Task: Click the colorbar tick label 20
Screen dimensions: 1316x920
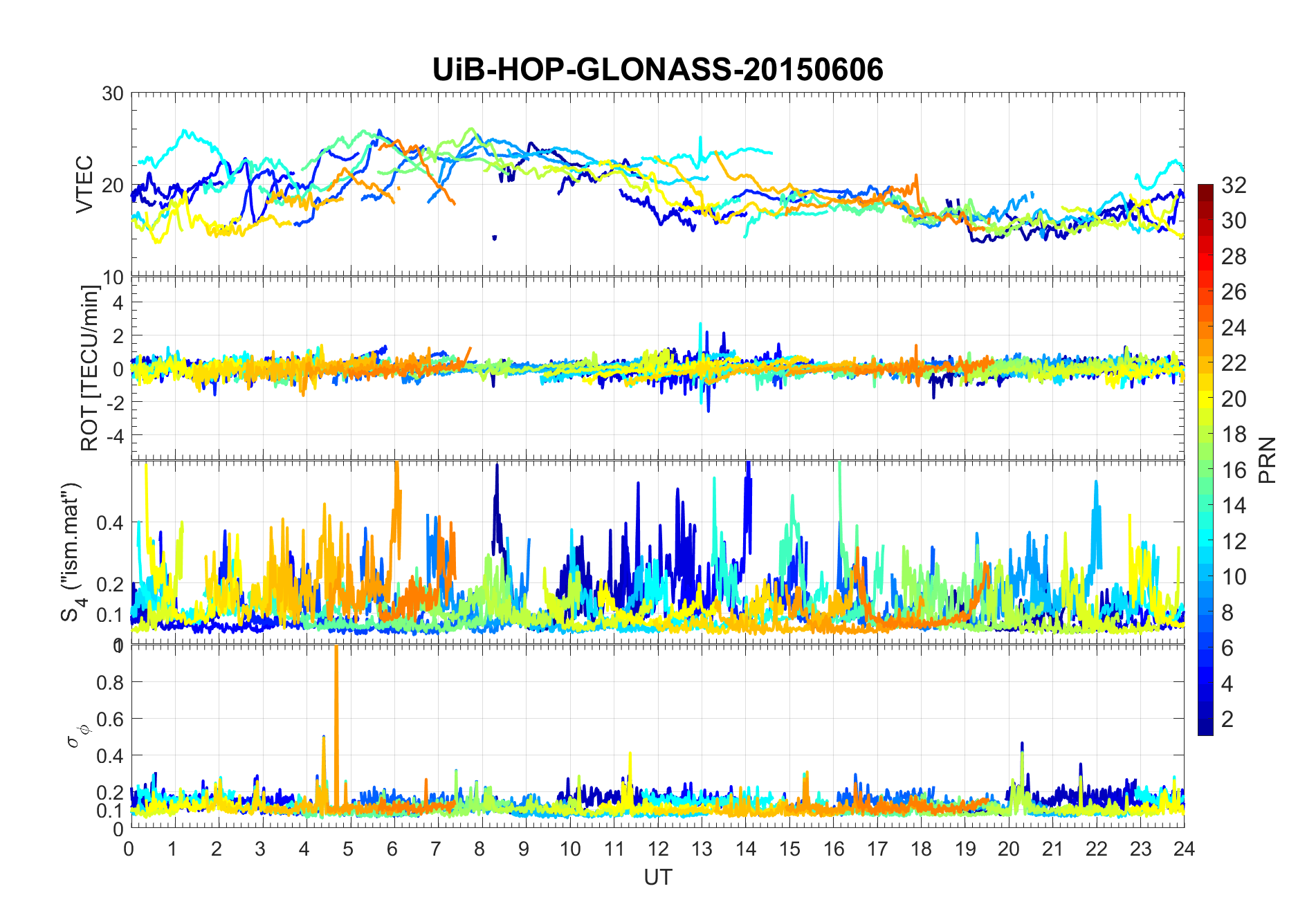Action: tap(1234, 398)
